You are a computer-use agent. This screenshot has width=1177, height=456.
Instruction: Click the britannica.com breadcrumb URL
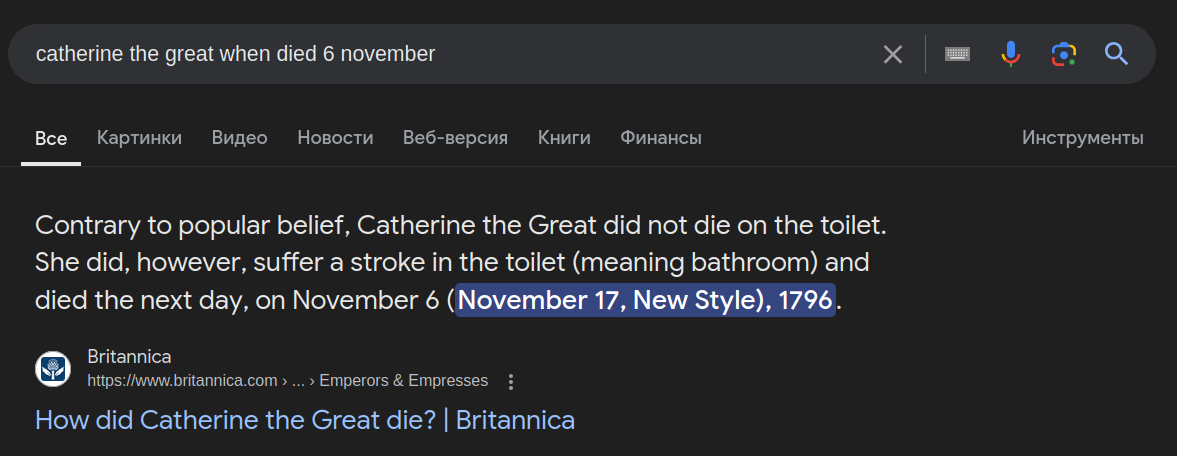coord(287,381)
